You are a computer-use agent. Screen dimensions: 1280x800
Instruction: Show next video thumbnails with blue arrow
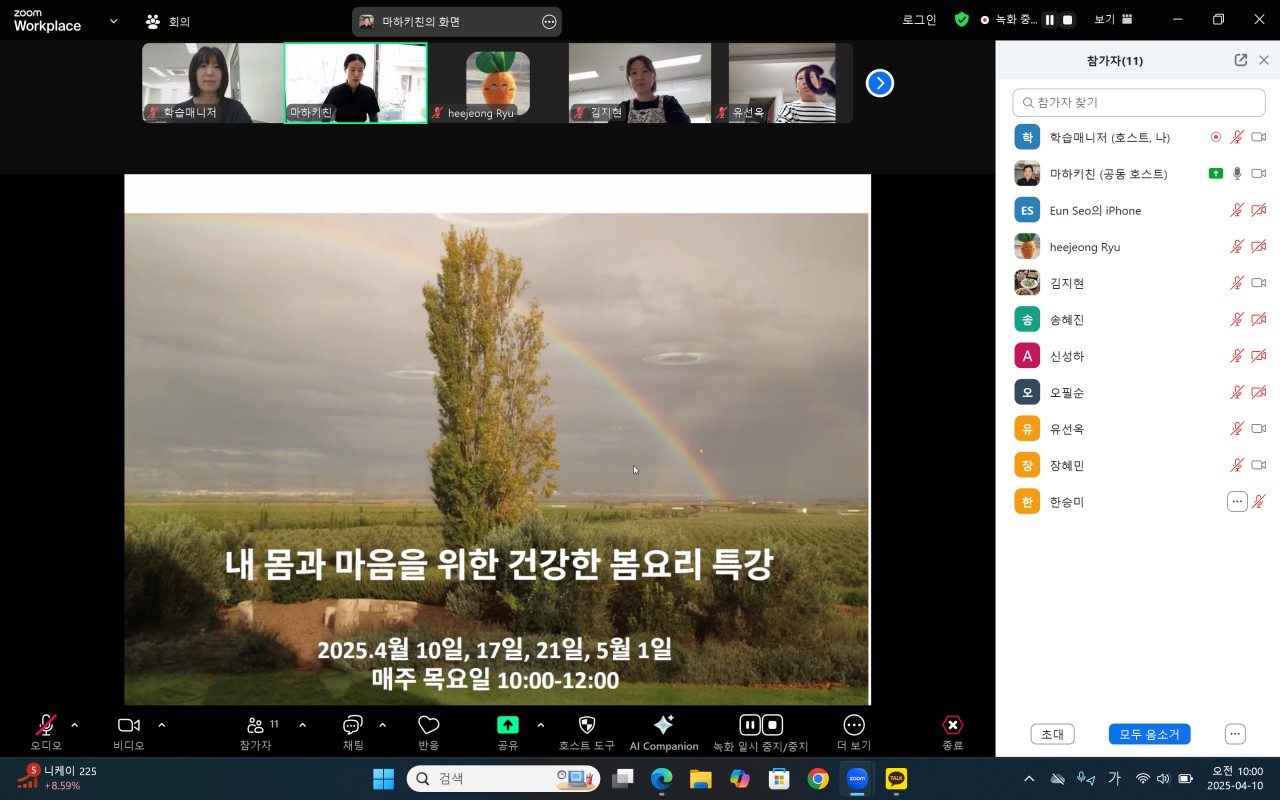click(880, 83)
